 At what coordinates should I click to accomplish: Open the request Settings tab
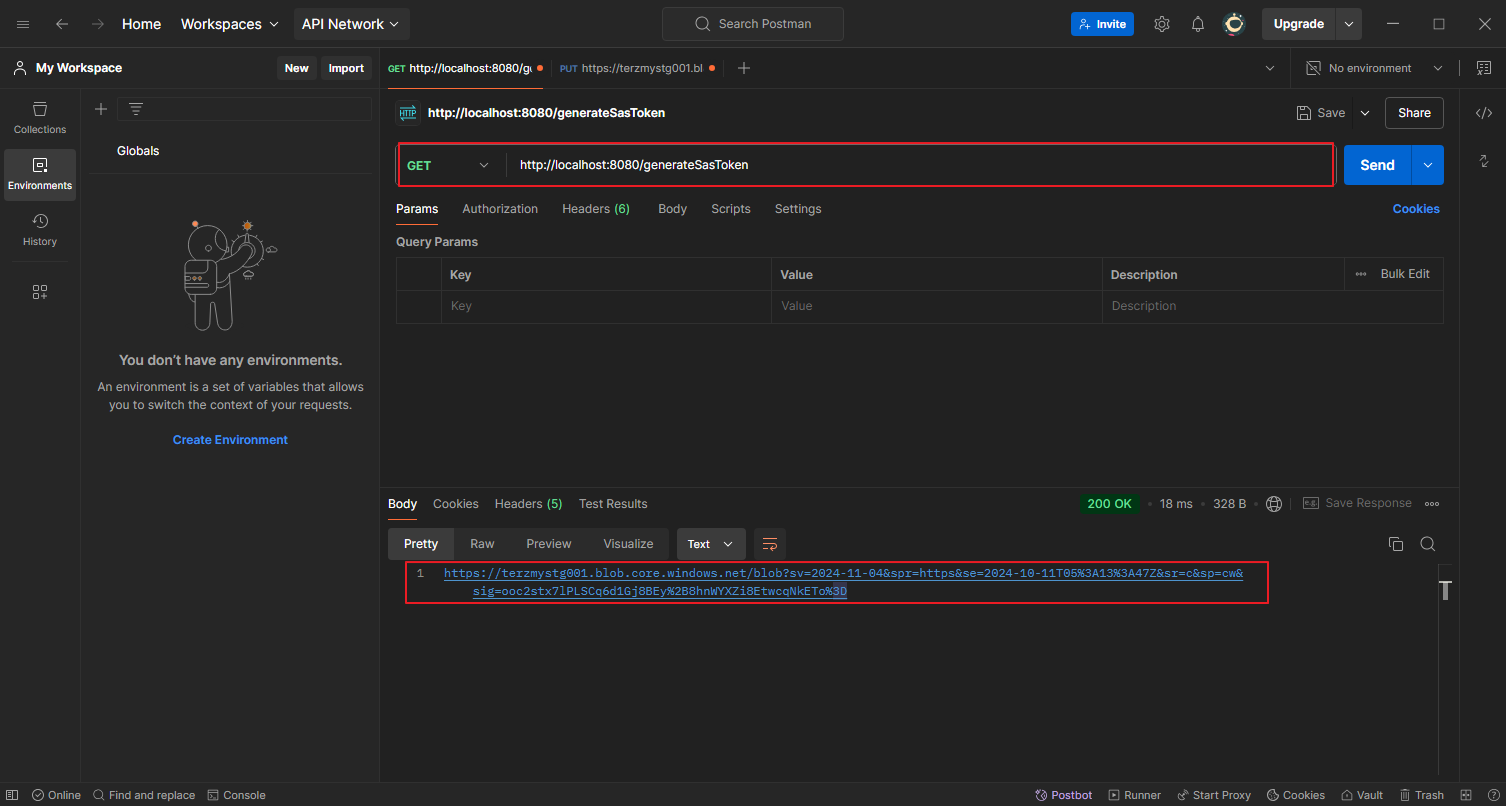click(x=798, y=209)
